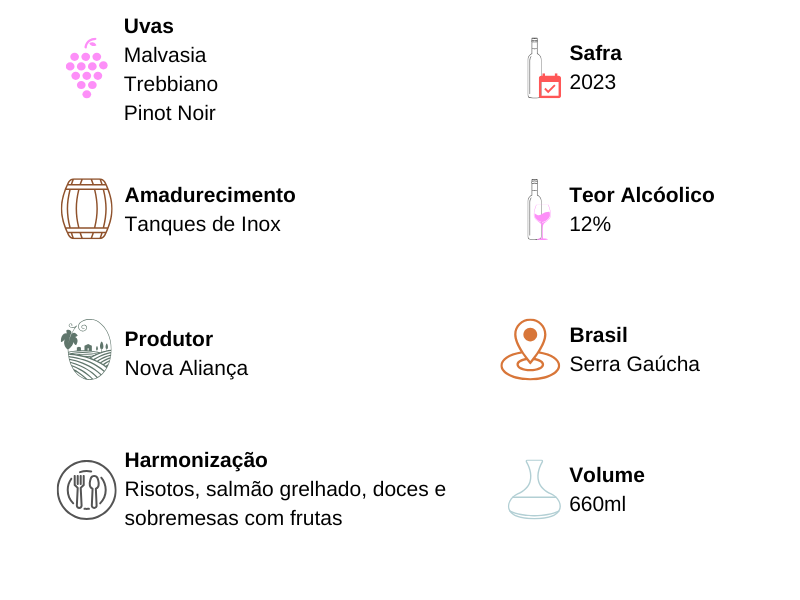Select the vineyard producer icon

[x=86, y=349]
